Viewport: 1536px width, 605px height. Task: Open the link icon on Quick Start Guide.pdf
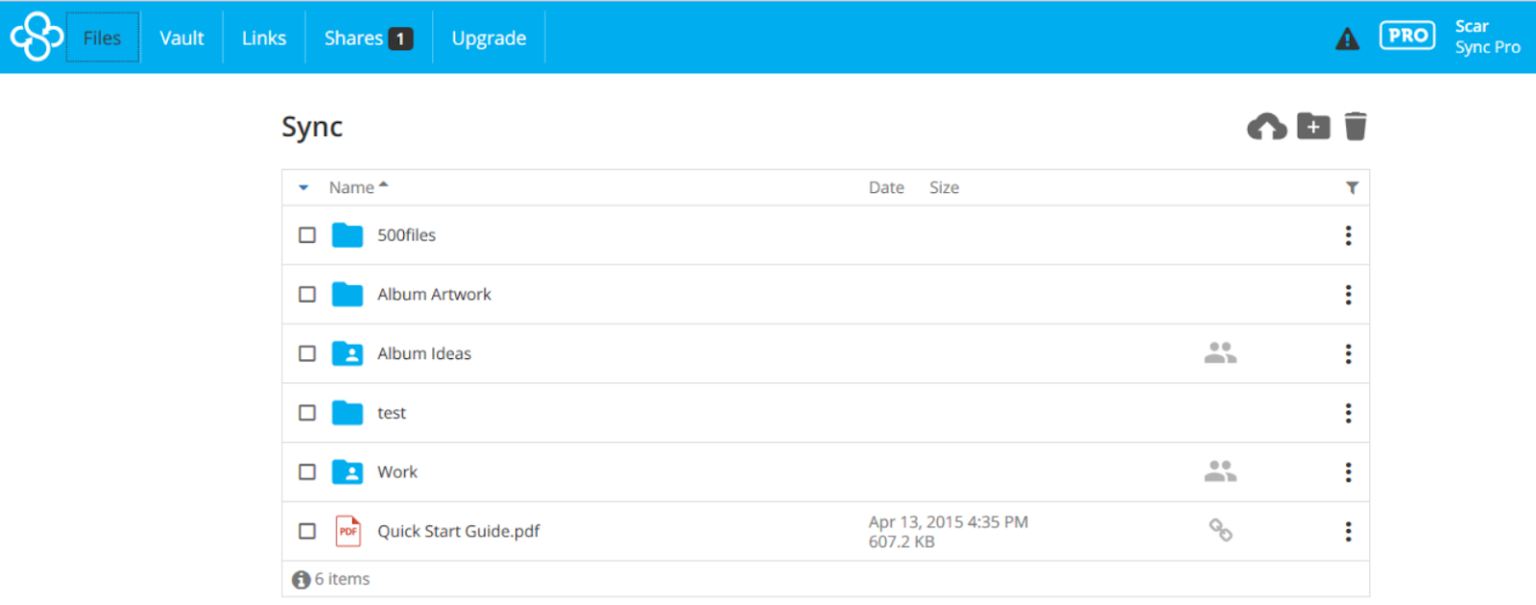click(1220, 531)
